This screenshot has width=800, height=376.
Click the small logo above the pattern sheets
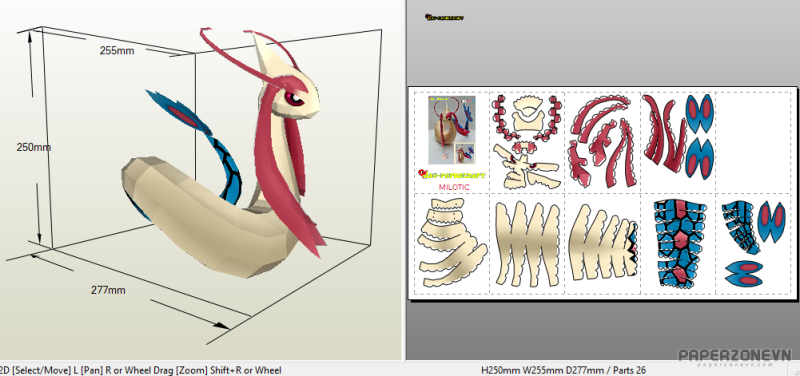444,17
